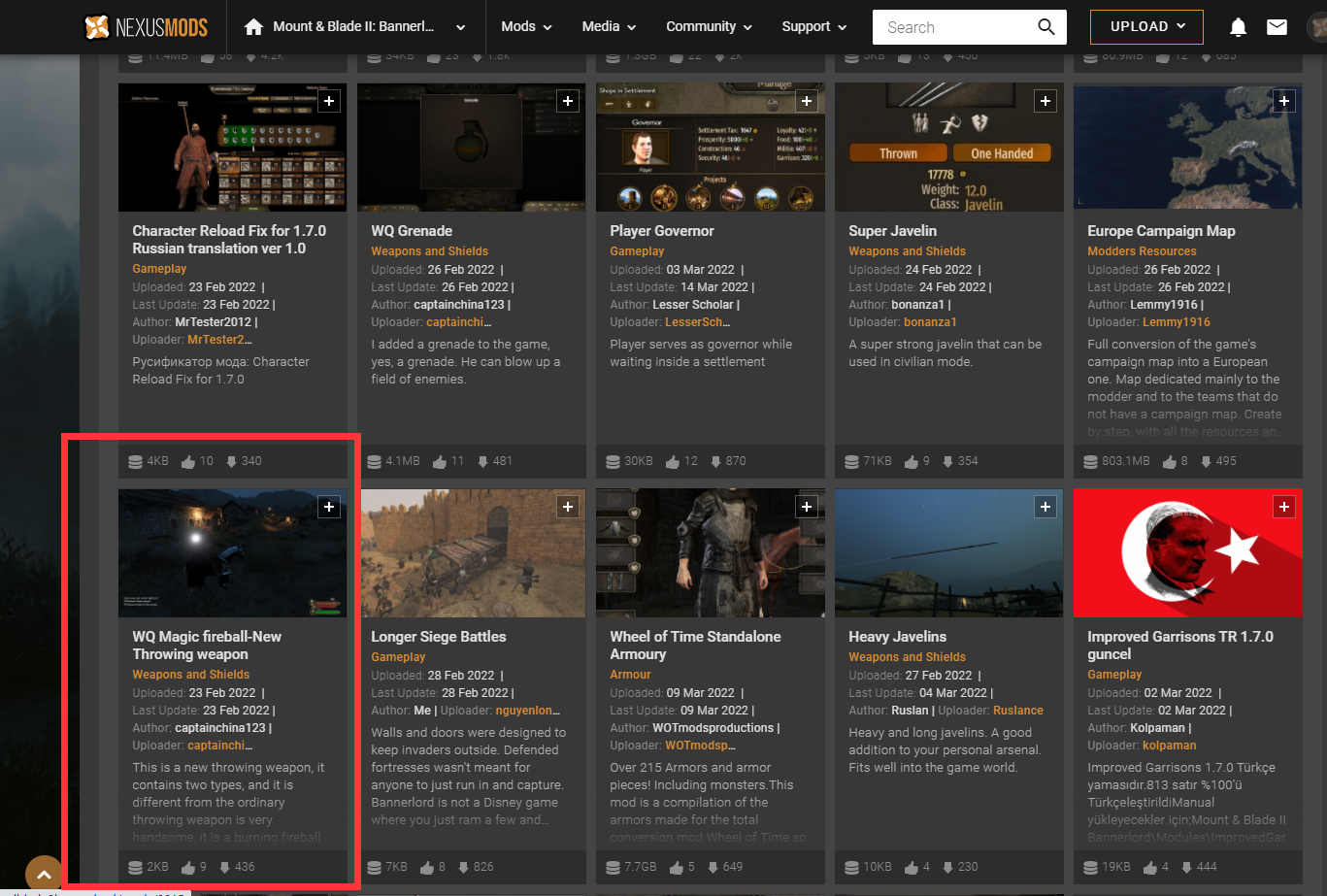Screen dimensions: 1327x896
Task: Open the Player Governor mod title
Action: pyautogui.click(x=662, y=231)
